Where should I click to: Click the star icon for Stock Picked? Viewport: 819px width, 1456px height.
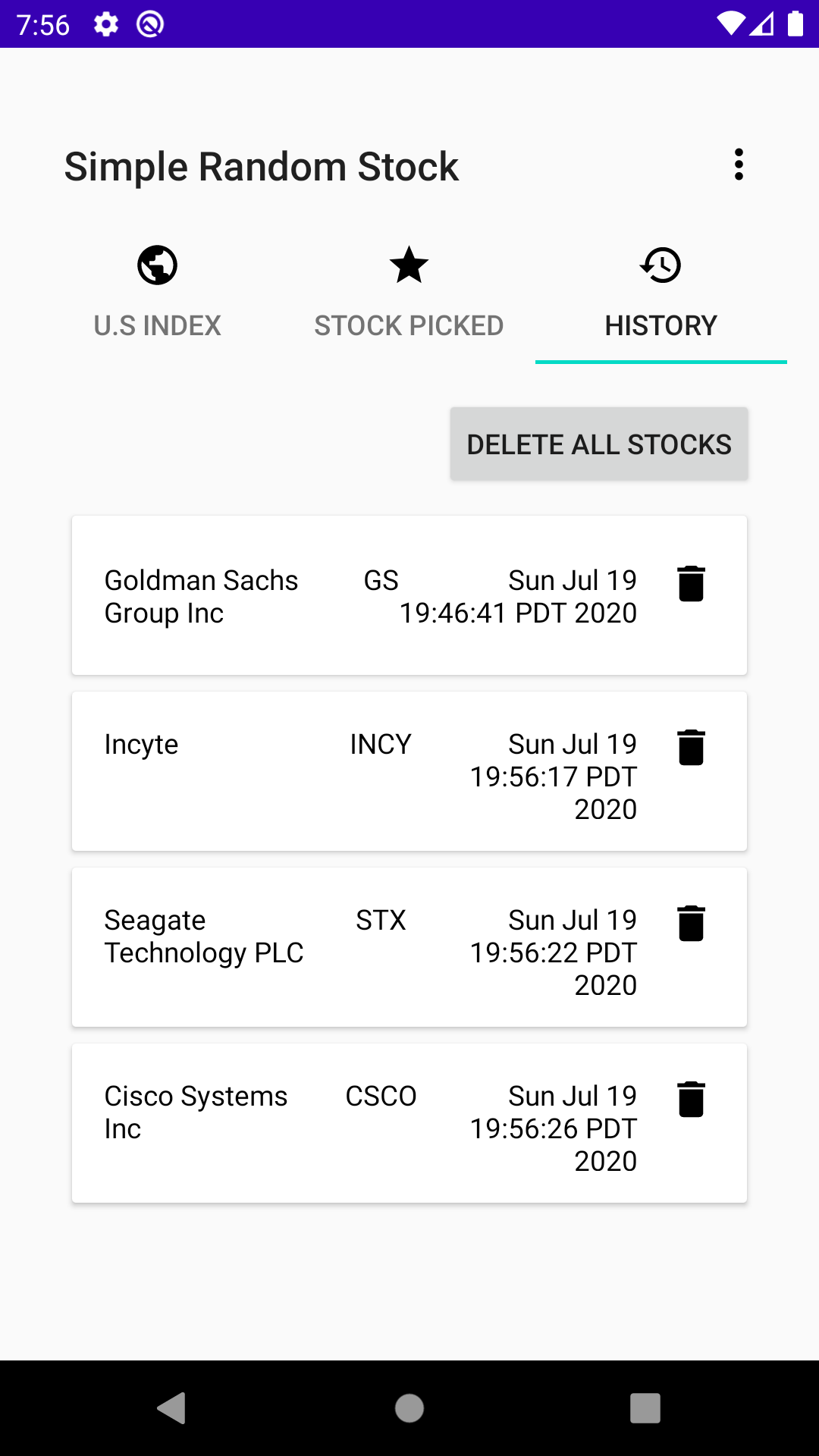[409, 265]
